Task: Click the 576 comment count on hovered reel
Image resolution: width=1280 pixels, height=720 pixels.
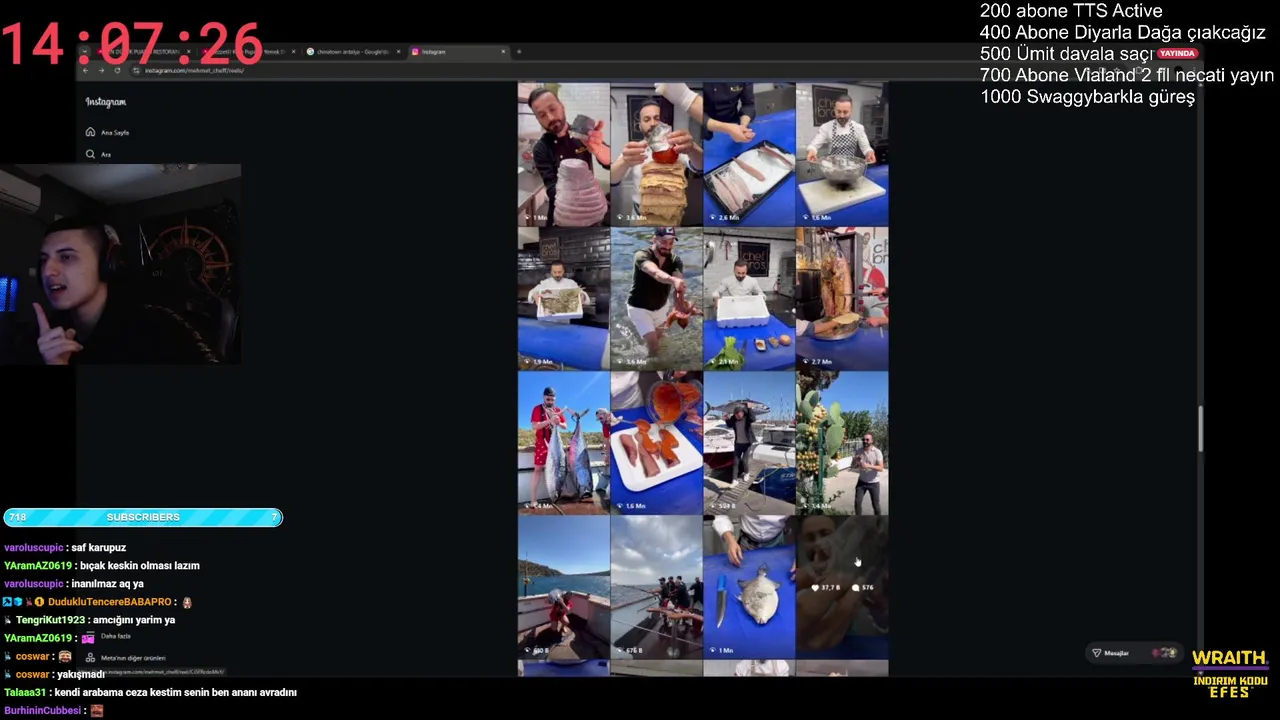Action: [x=862, y=587]
